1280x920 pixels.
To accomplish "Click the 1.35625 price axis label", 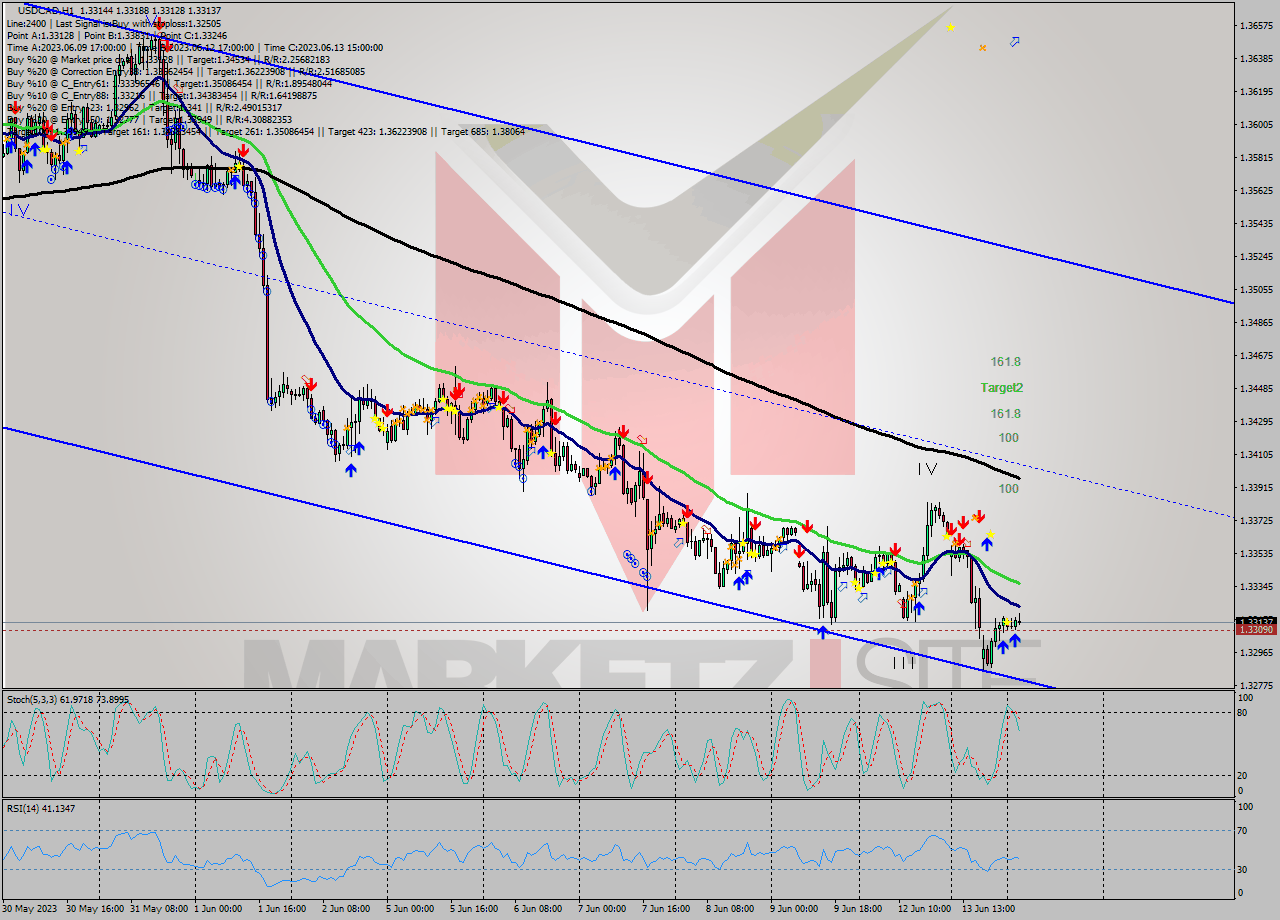I will [1255, 190].
